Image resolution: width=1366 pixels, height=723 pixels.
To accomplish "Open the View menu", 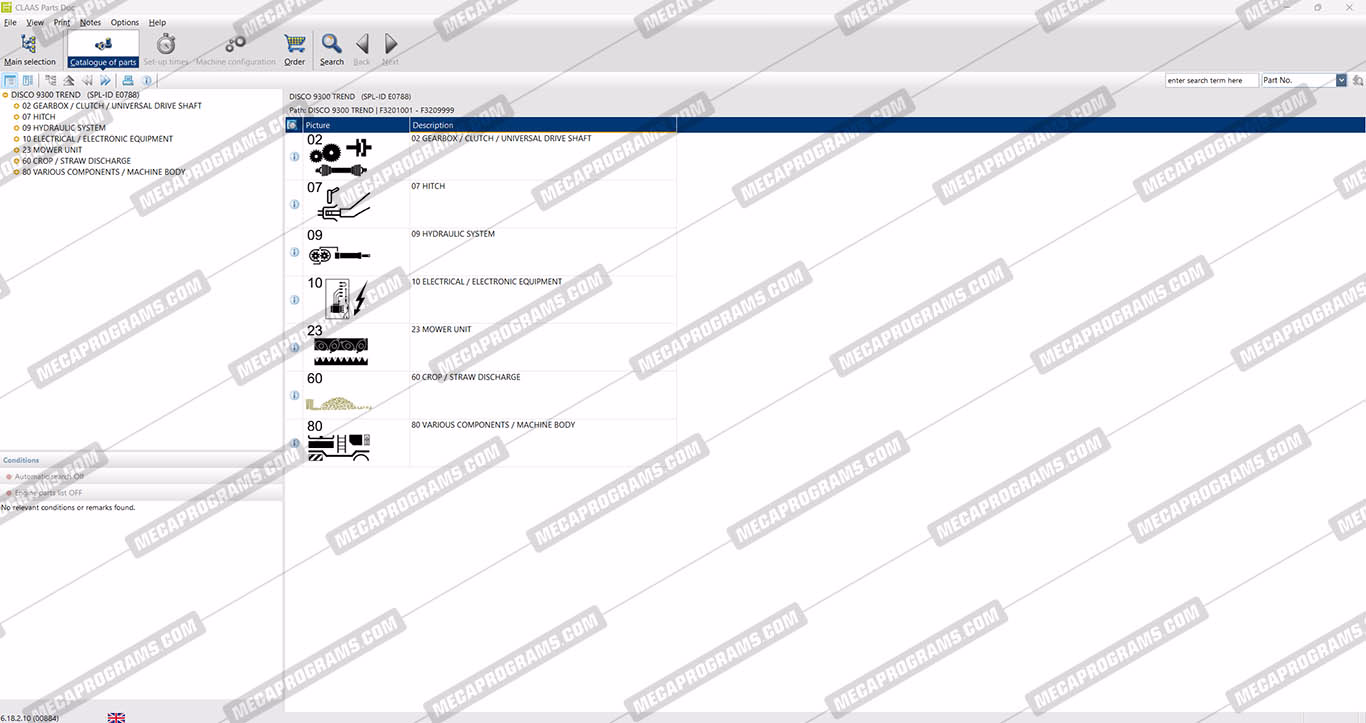I will point(35,22).
